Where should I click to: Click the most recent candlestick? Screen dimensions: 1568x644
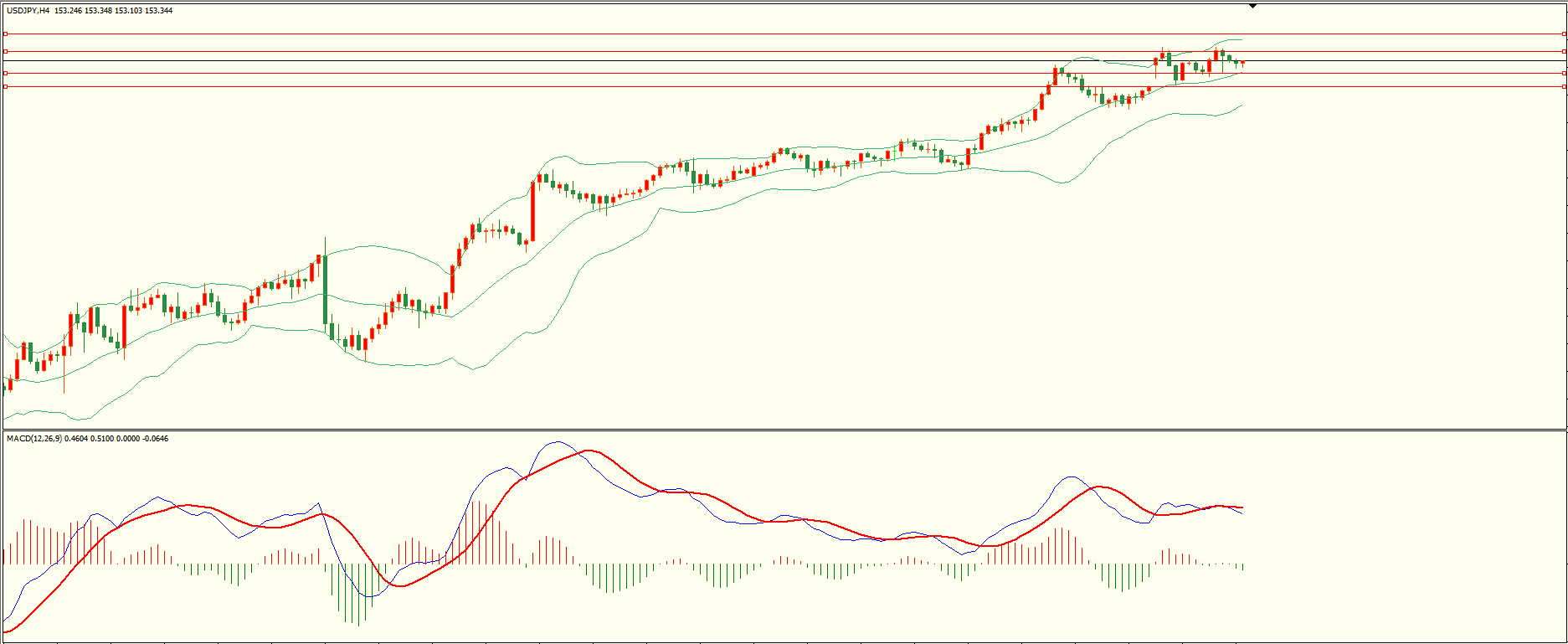pyautogui.click(x=1243, y=63)
